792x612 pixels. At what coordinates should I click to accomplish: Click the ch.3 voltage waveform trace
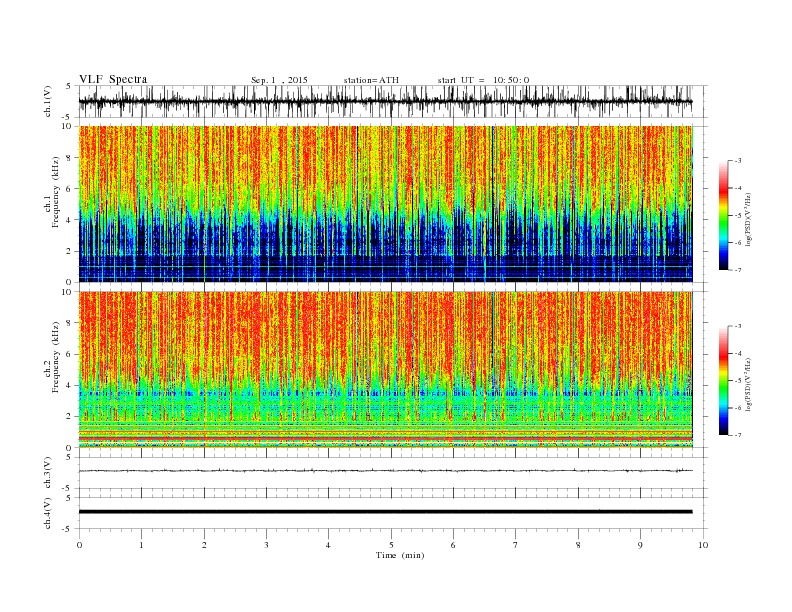click(x=386, y=471)
